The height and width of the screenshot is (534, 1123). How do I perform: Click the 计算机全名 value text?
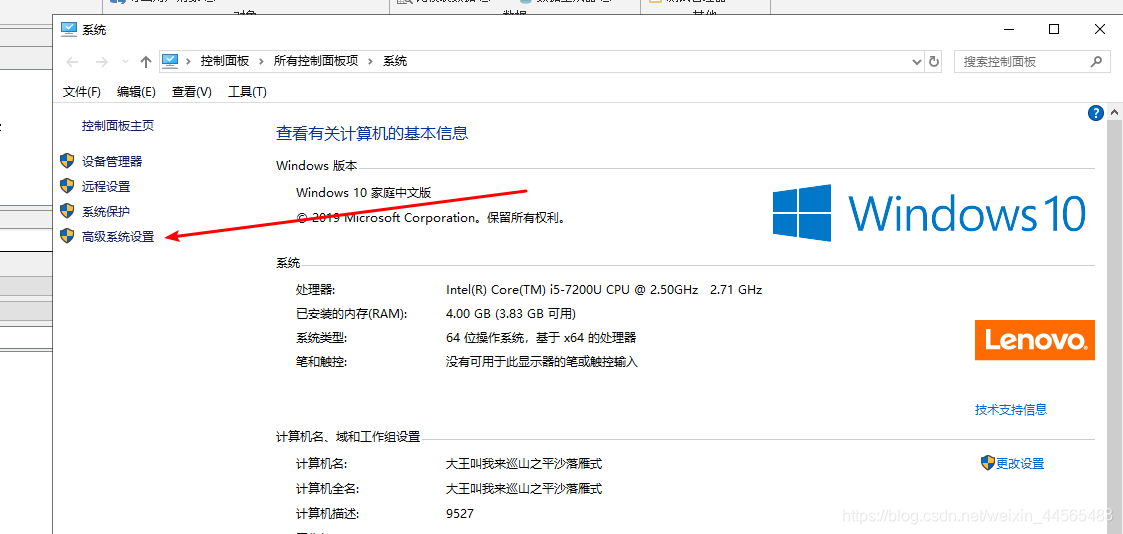coord(524,489)
